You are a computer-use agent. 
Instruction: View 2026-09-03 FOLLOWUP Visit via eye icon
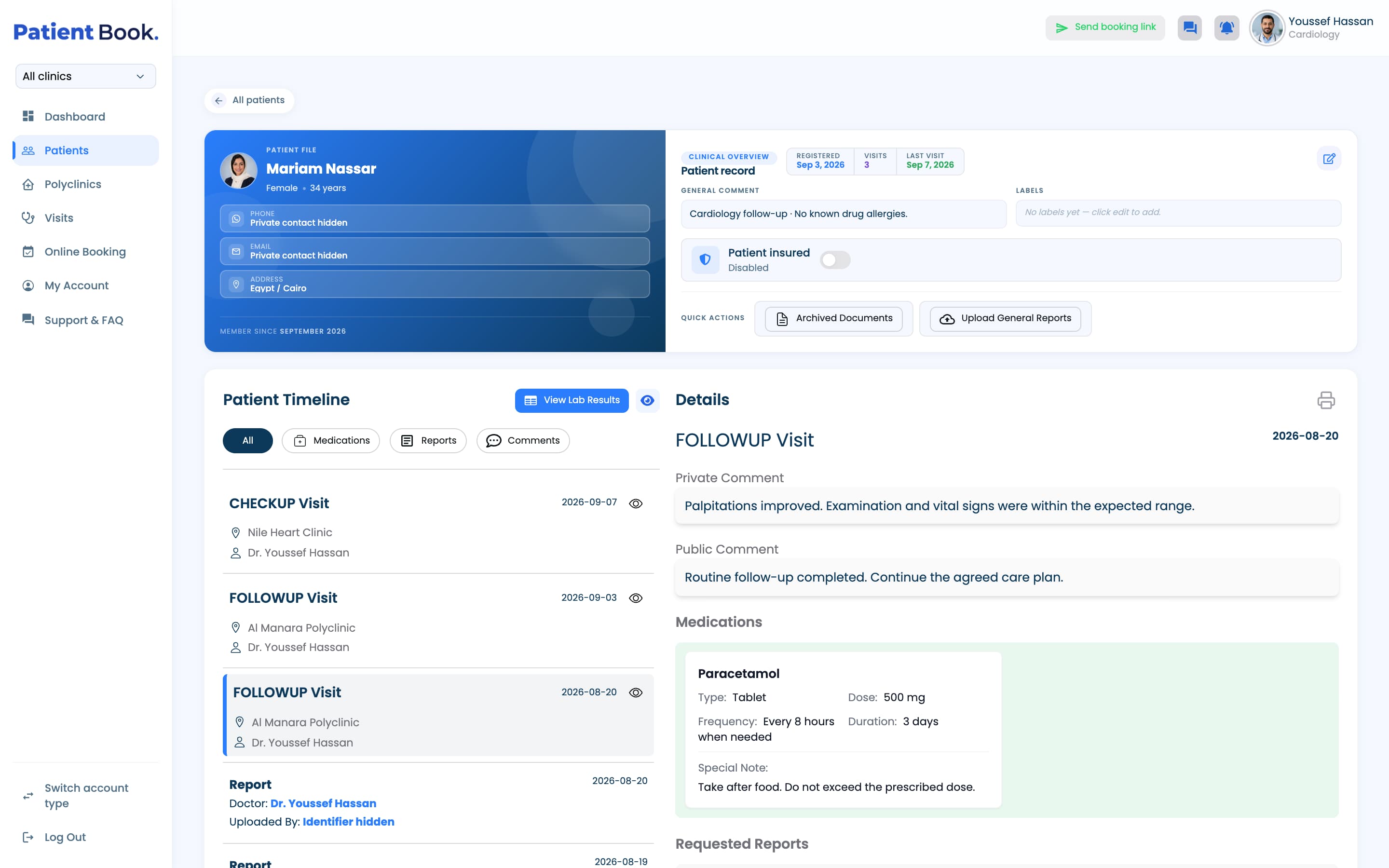(635, 598)
